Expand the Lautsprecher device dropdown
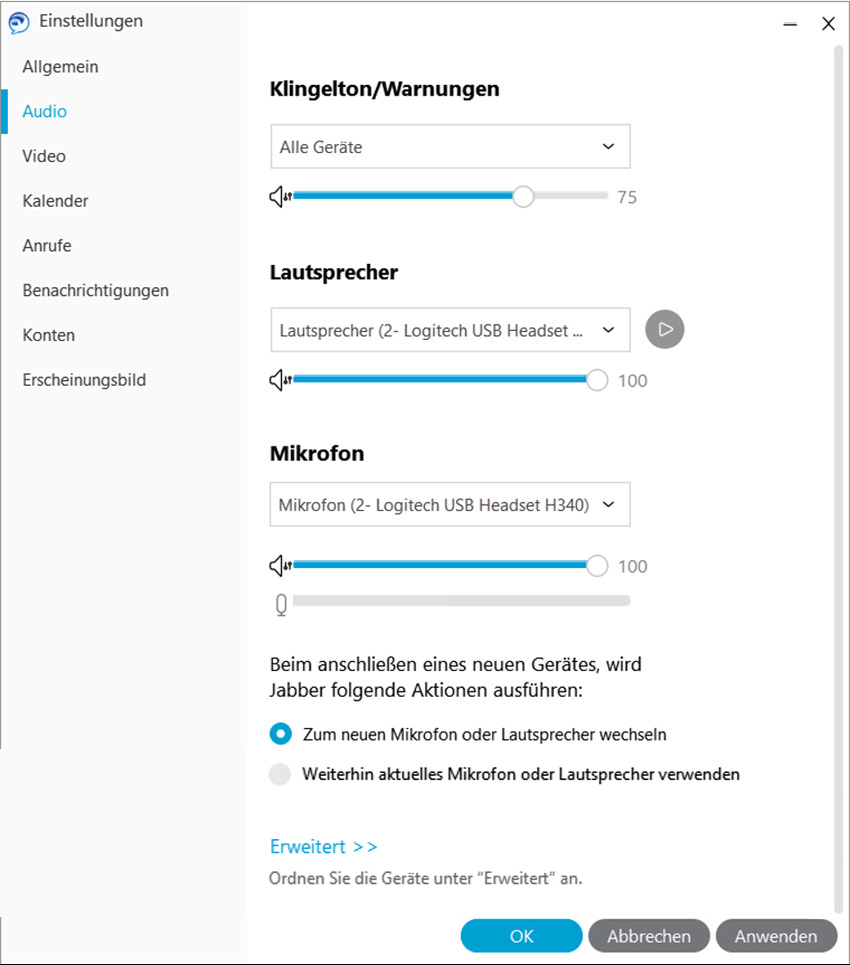The image size is (850, 965). 450,330
